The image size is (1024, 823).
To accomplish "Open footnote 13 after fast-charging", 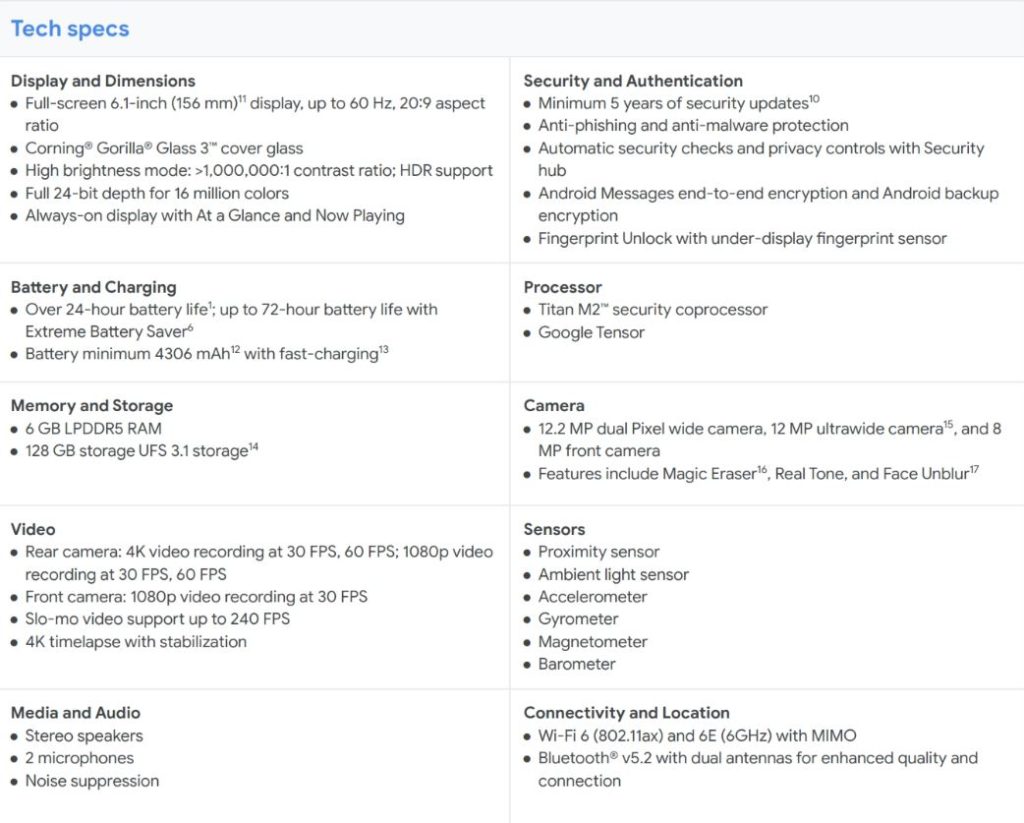I will click(384, 350).
